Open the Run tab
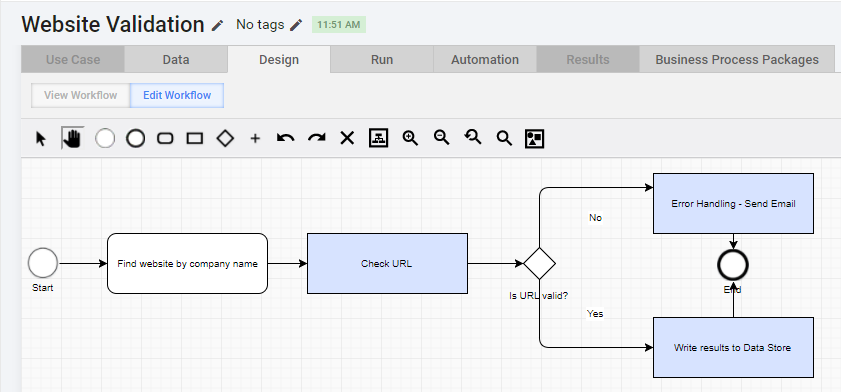 tap(382, 60)
